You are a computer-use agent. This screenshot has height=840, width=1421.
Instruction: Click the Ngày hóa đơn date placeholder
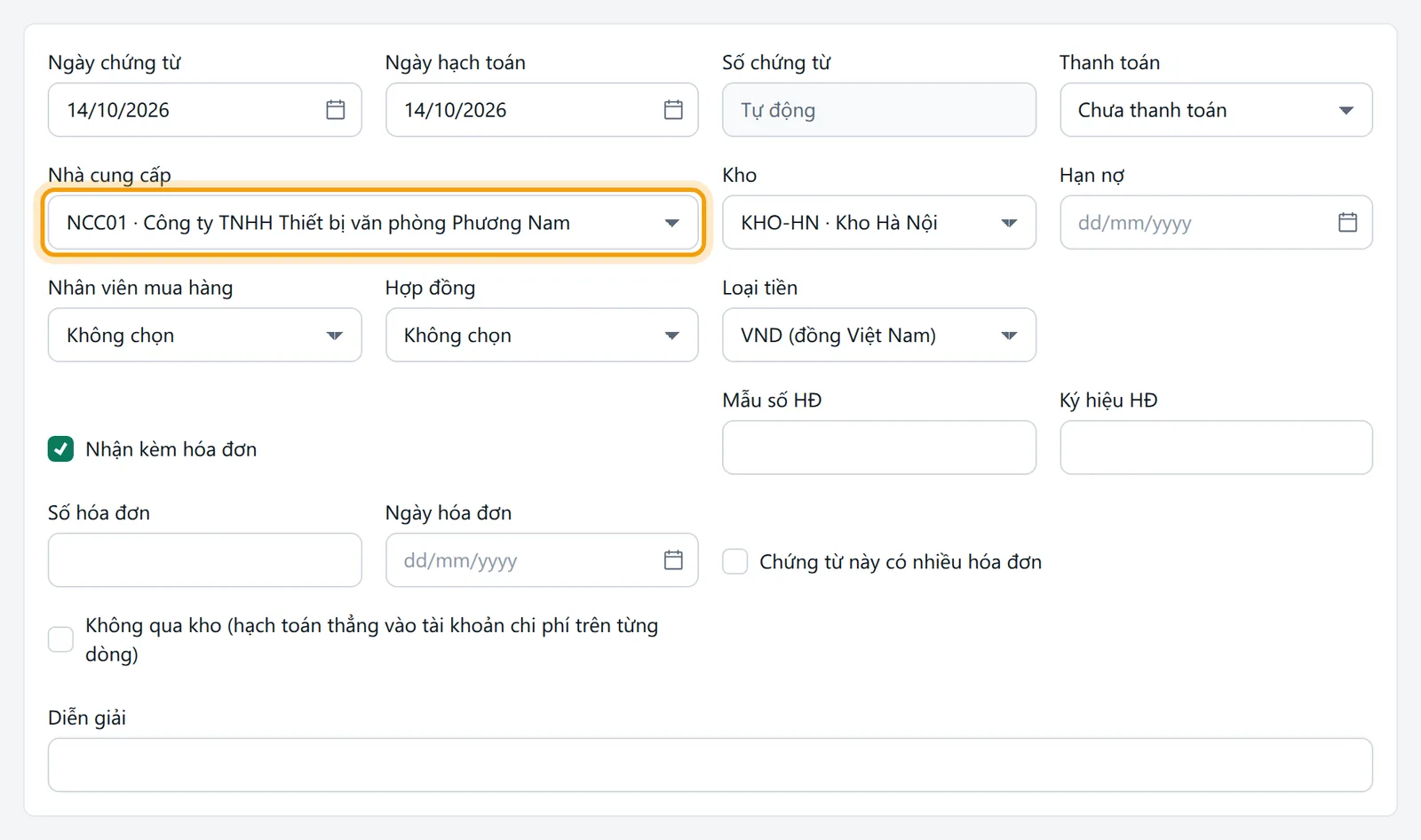pos(460,561)
